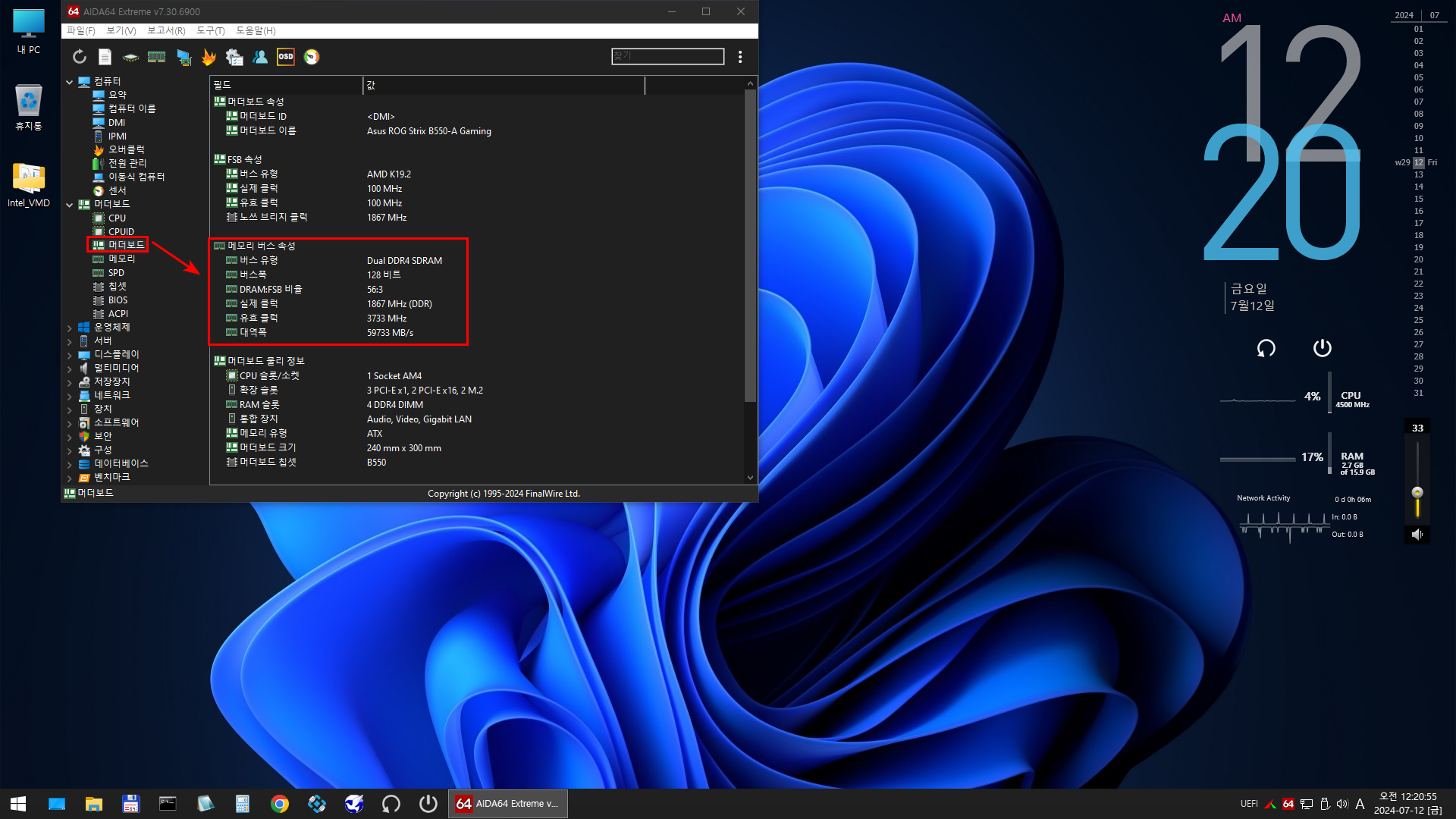1456x819 pixels.
Task: Open the 휴지통 recycle bin desktop icon
Action: 29,107
